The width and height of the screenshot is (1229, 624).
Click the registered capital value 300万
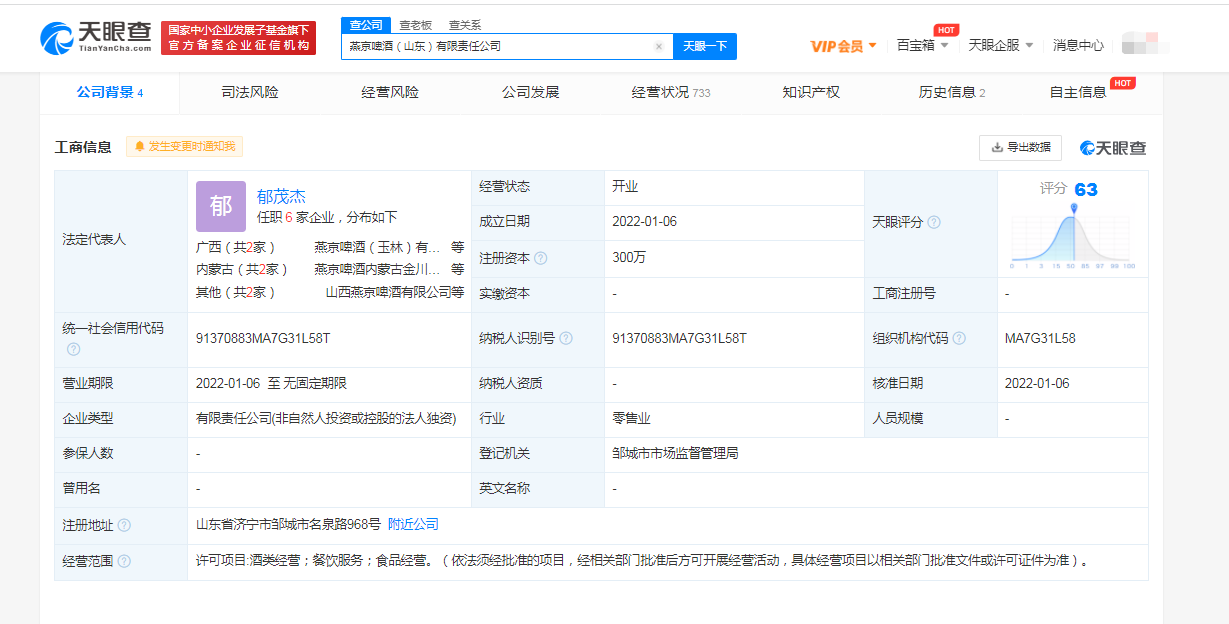tap(630, 257)
